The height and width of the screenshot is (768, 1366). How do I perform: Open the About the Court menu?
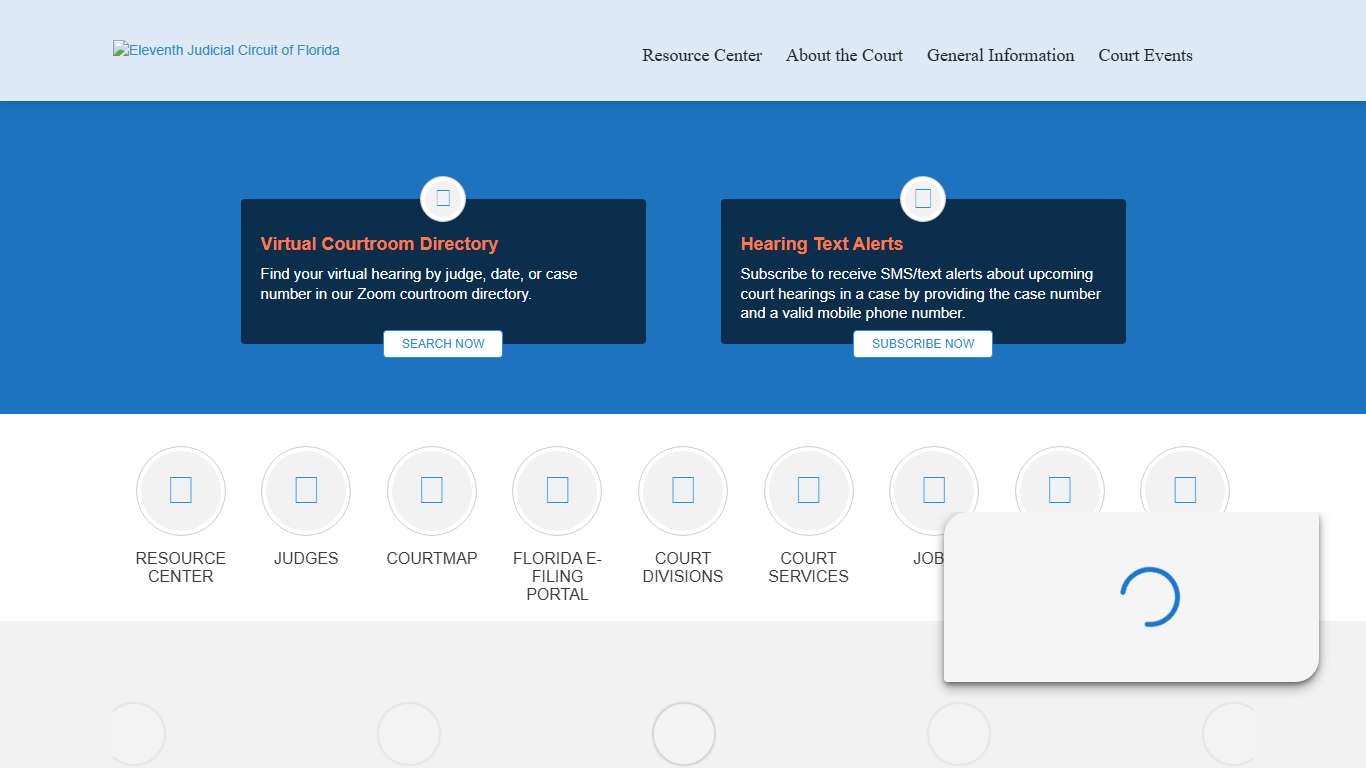click(844, 56)
